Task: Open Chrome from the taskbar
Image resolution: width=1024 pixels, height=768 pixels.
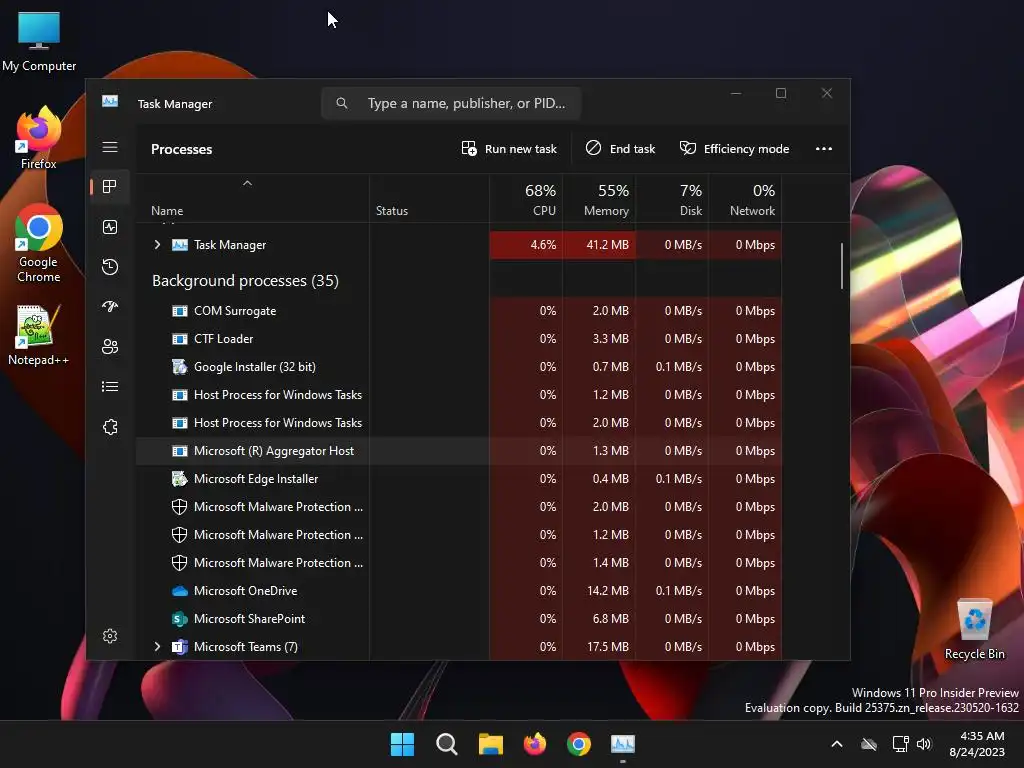Action: pos(579,744)
